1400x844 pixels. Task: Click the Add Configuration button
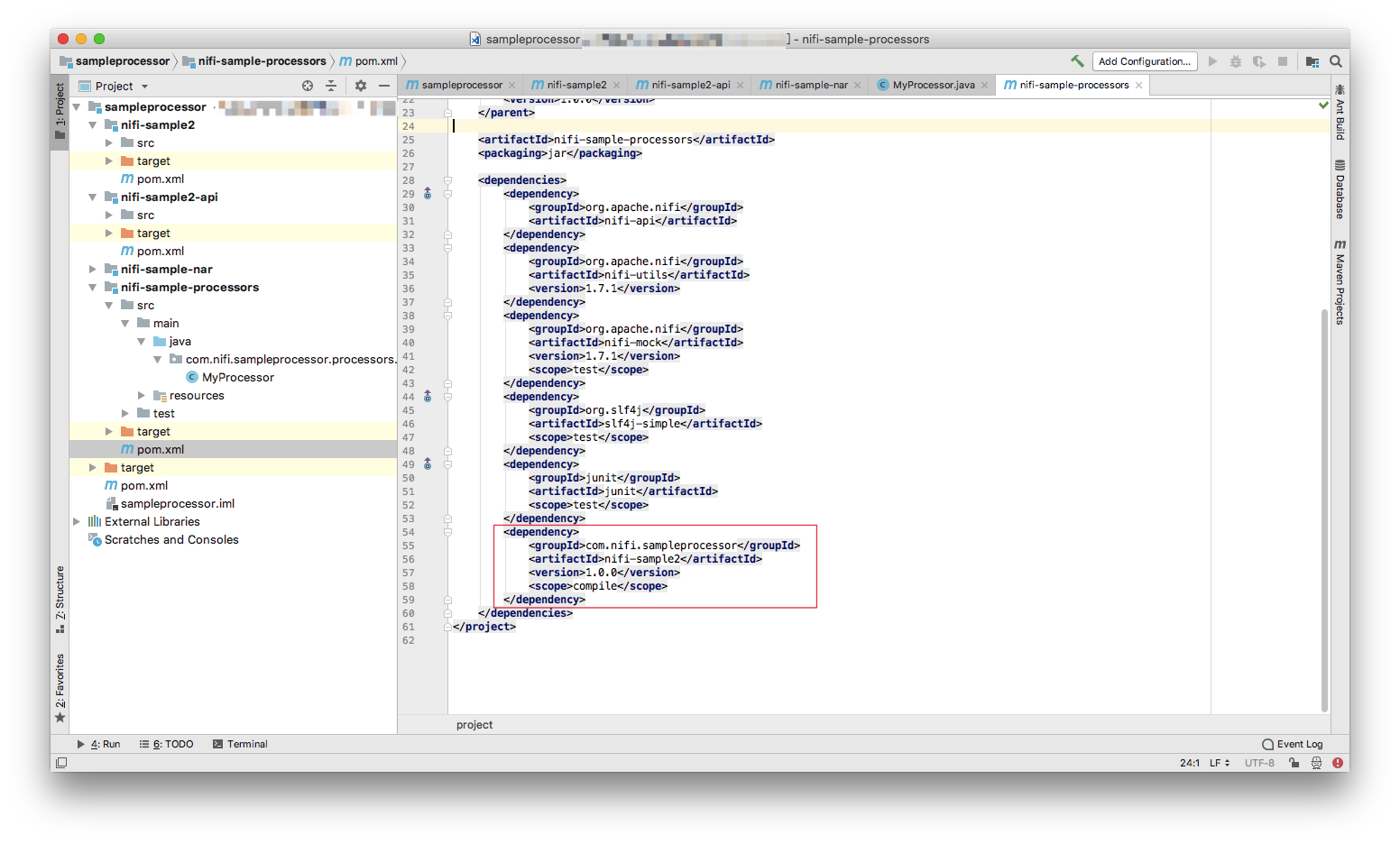coord(1145,61)
